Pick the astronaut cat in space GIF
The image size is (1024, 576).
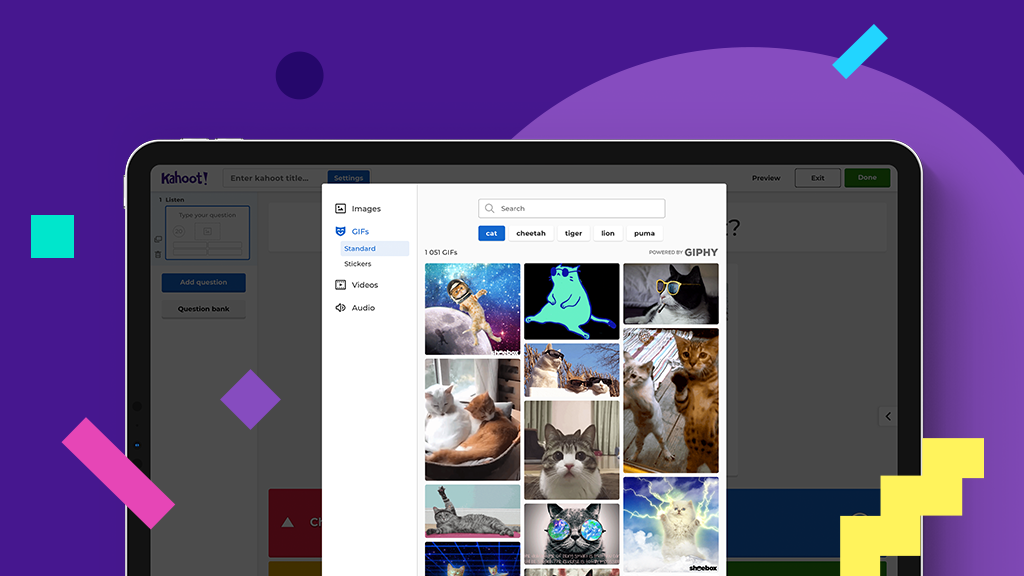[472, 309]
